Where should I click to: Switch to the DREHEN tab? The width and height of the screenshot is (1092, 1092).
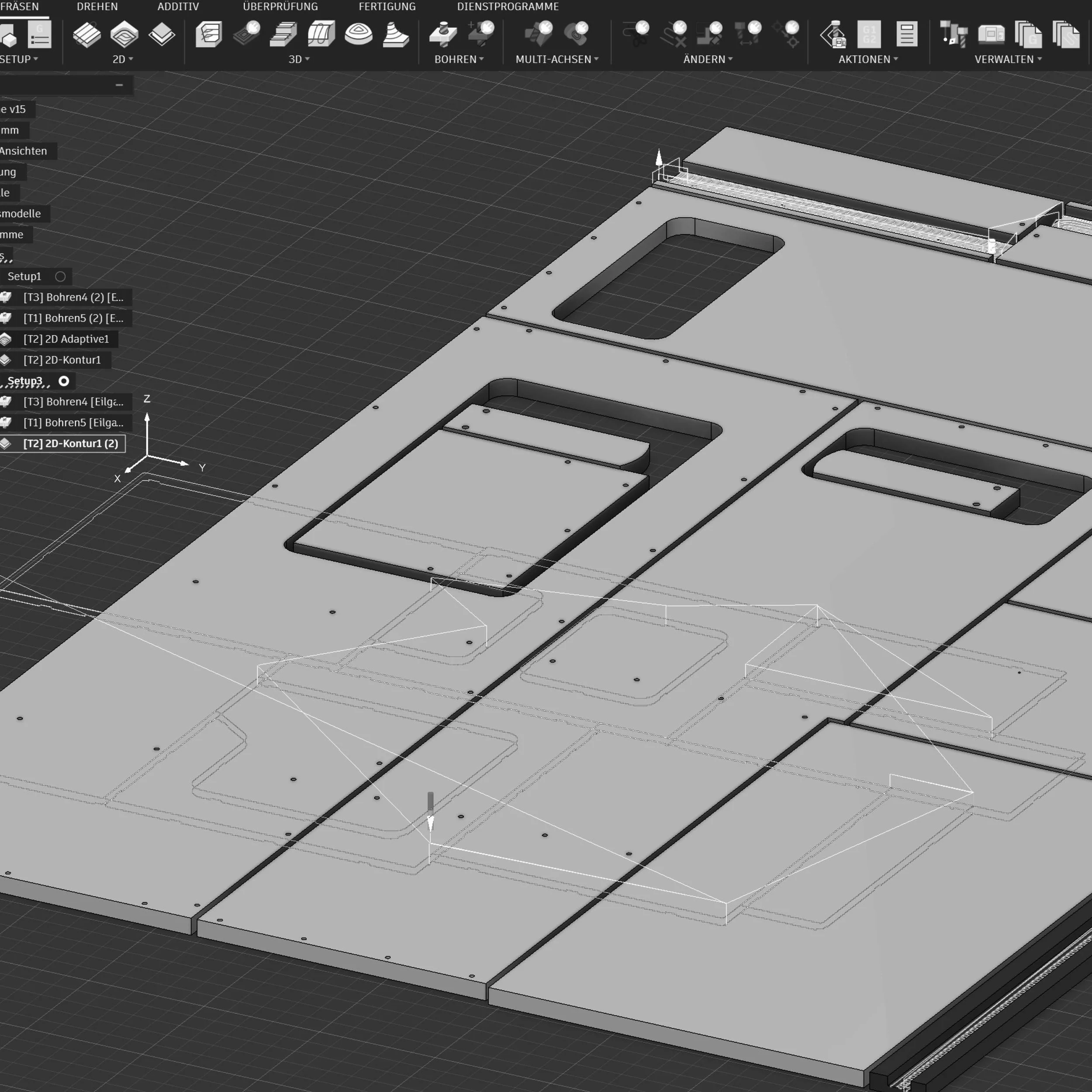tap(97, 7)
